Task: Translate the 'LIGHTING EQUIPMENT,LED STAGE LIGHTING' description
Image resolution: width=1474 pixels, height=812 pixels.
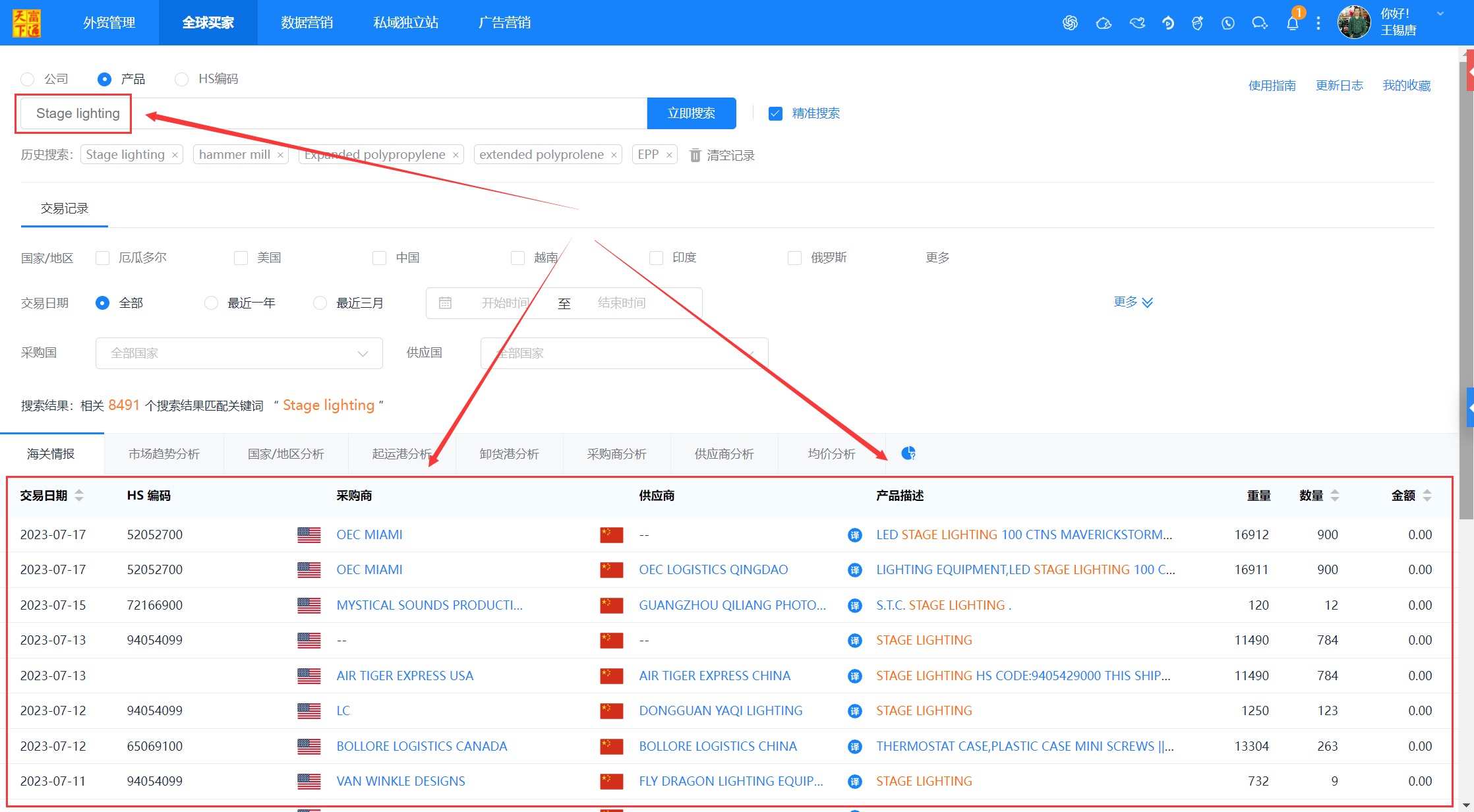Action: pos(855,569)
